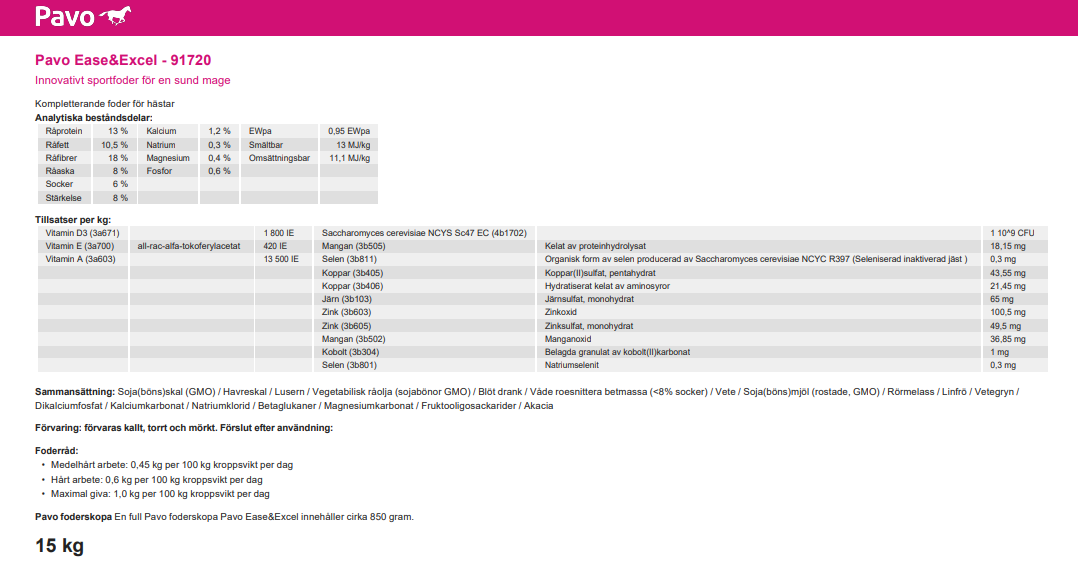The image size is (1078, 569).
Task: Select the Vitamin D3 (3a671) cell
Action: click(x=82, y=233)
